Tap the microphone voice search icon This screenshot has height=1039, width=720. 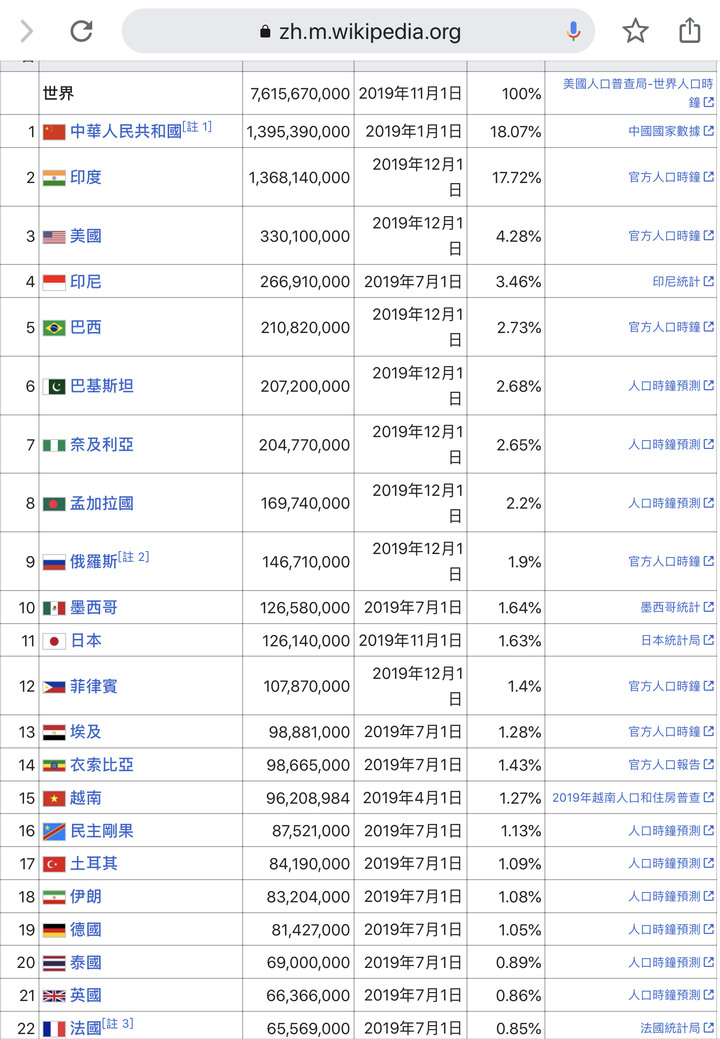pos(574,31)
